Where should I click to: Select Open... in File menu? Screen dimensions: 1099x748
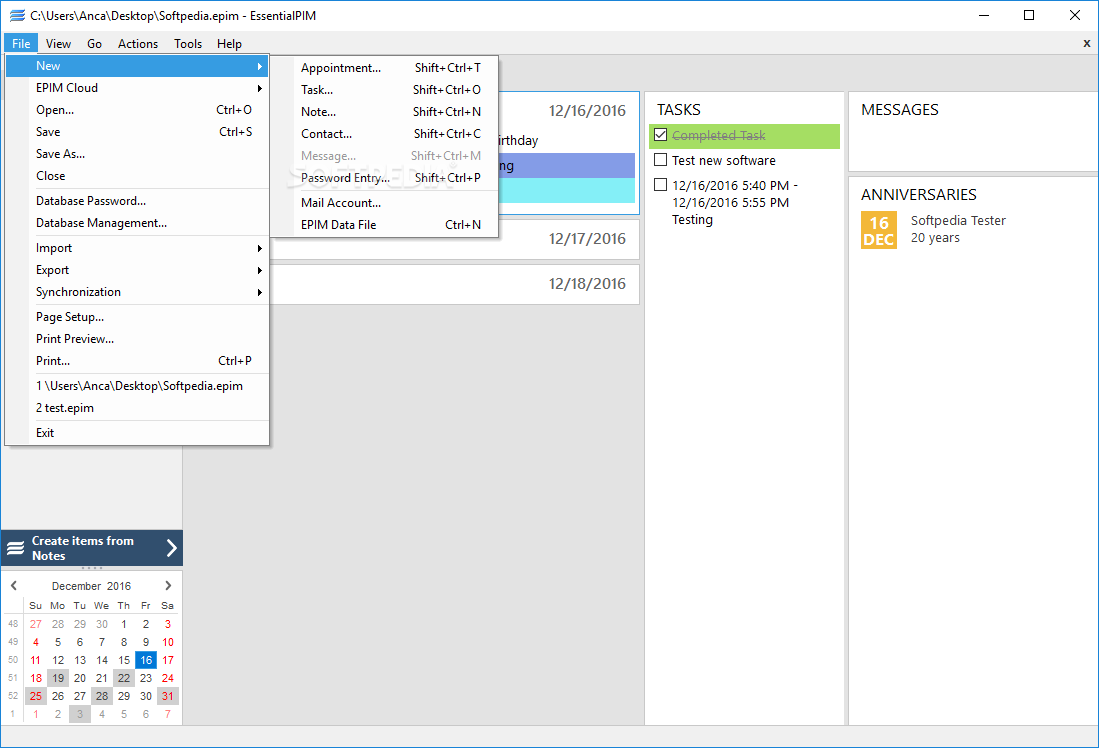coord(137,110)
